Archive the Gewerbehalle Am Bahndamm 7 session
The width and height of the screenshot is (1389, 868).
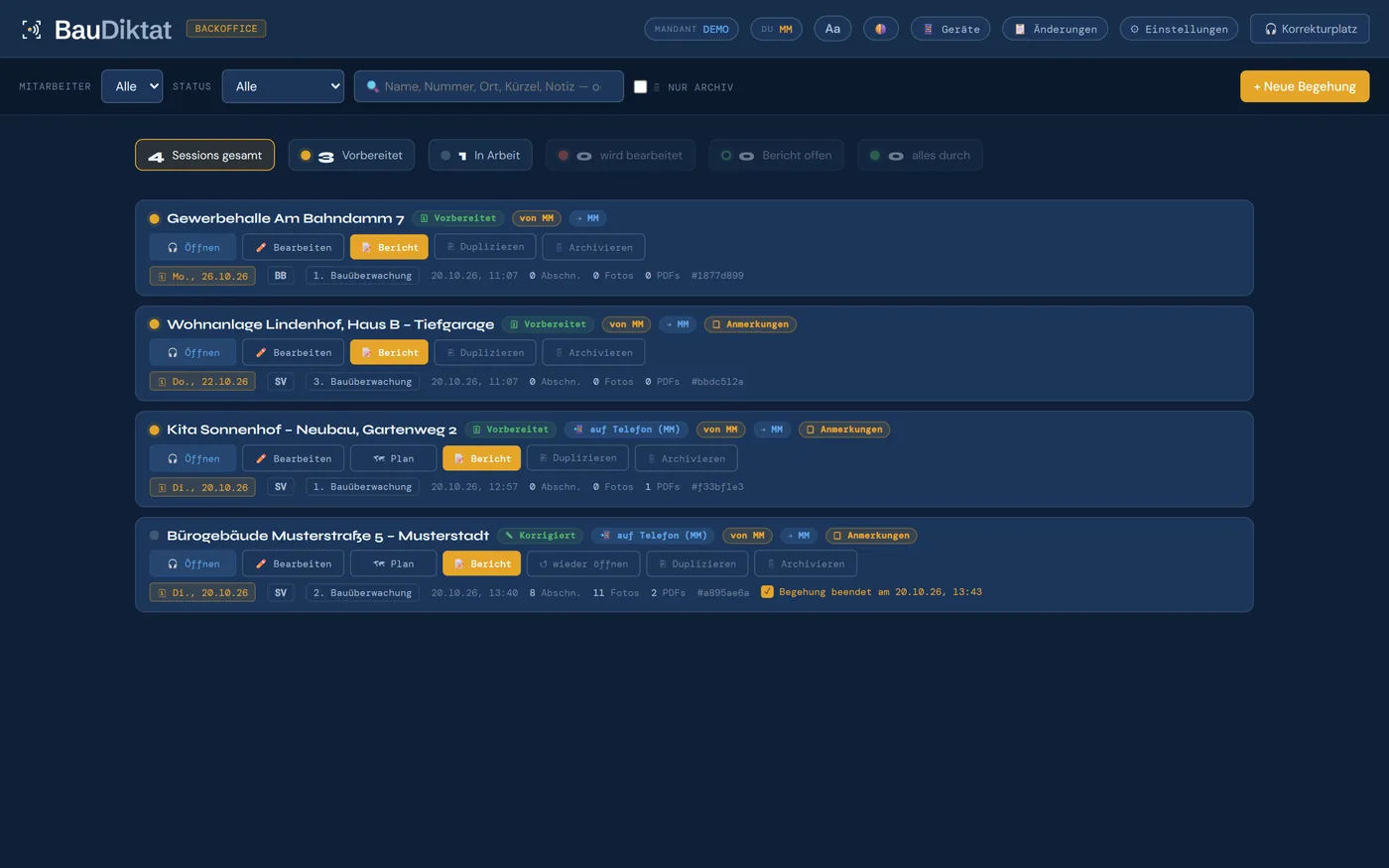click(x=593, y=247)
